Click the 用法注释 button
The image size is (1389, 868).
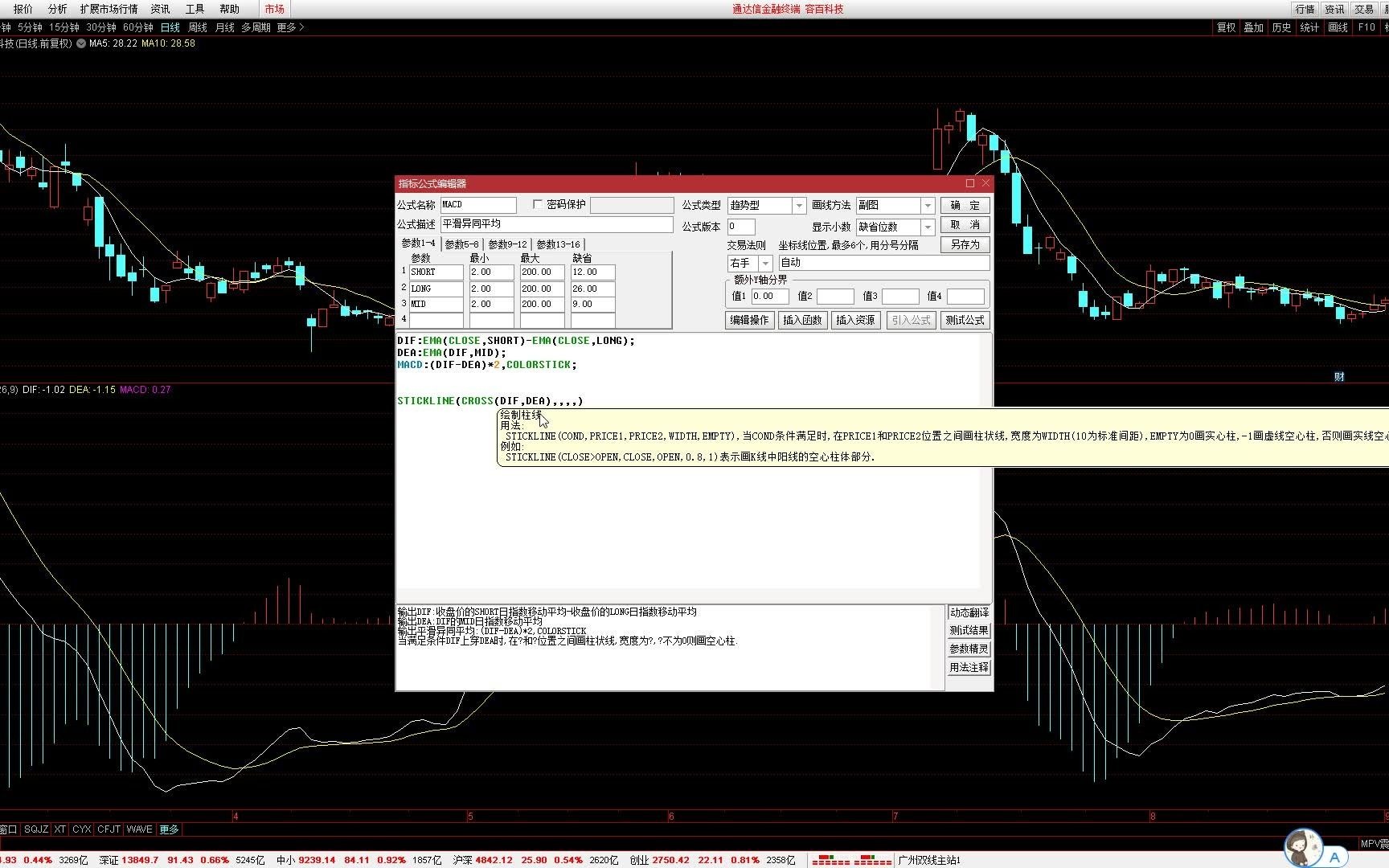(969, 668)
